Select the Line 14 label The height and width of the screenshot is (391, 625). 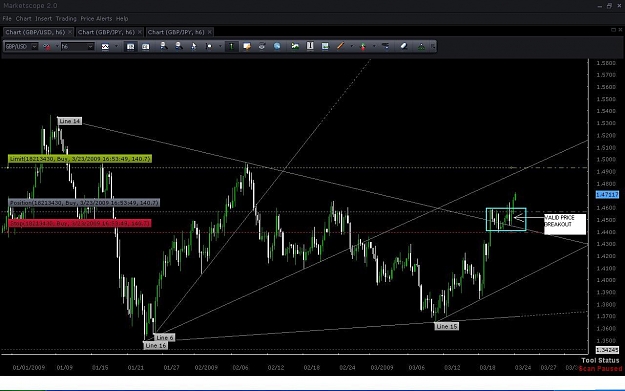tap(70, 121)
